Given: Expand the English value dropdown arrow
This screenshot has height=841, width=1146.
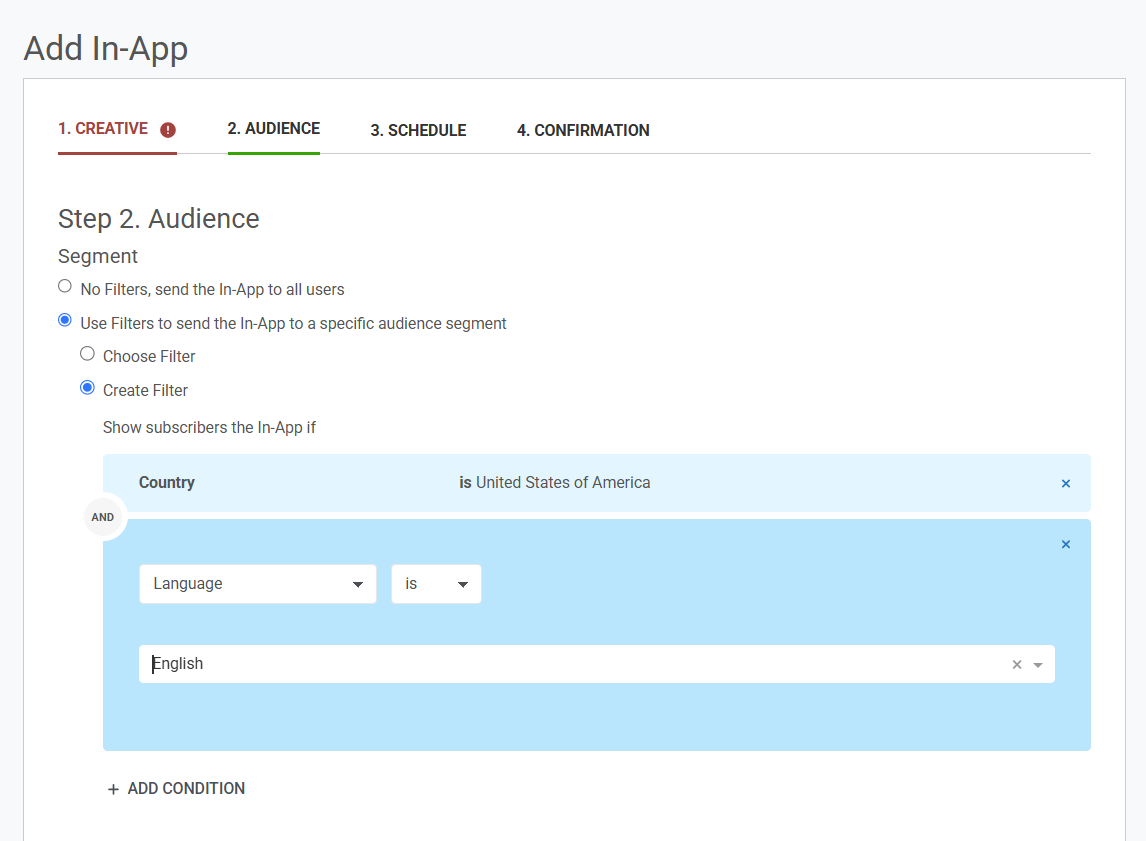Looking at the screenshot, I should [1038, 665].
